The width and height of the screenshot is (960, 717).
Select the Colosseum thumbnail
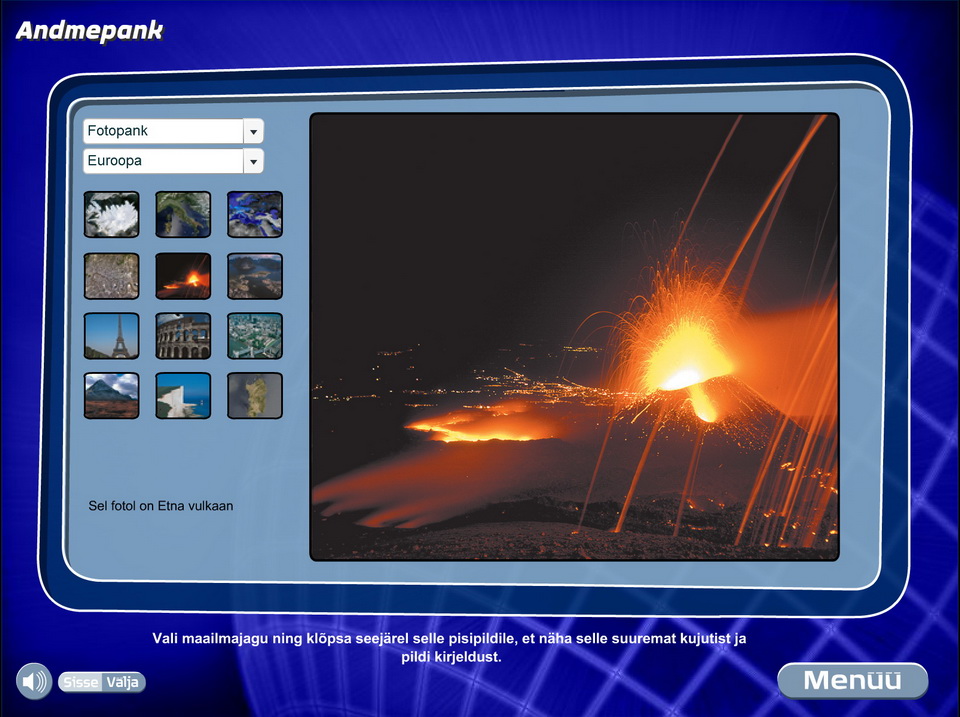point(183,336)
